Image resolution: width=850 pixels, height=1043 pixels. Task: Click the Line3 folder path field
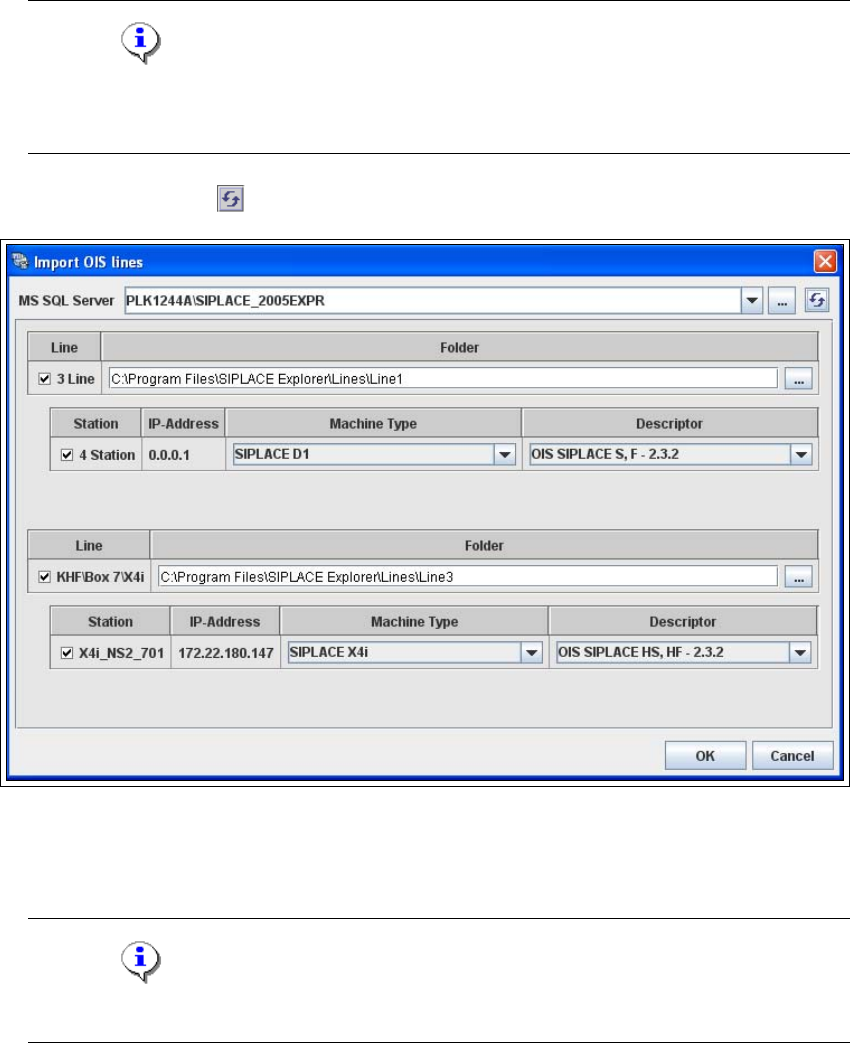[x=468, y=577]
